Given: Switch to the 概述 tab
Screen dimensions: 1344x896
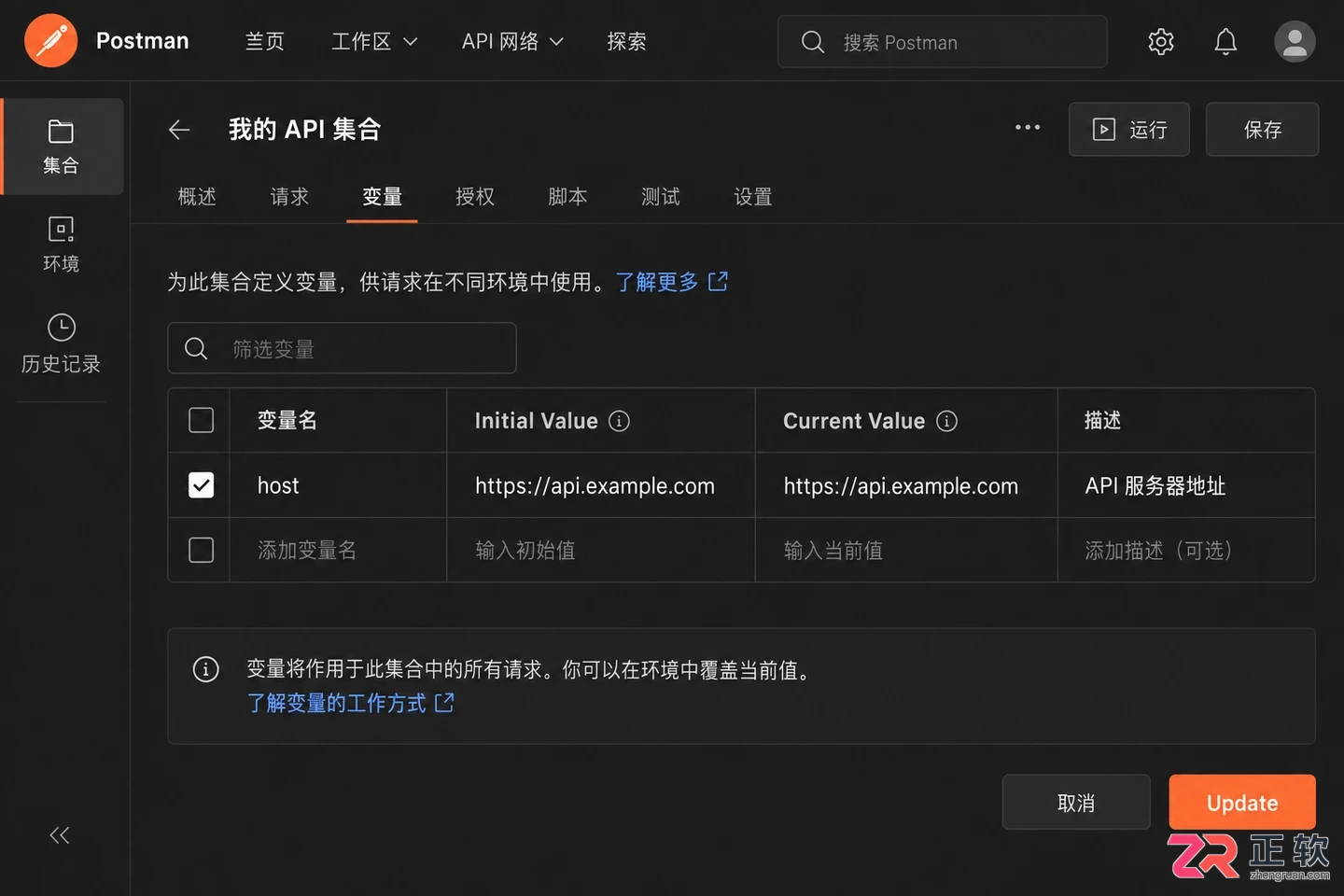Looking at the screenshot, I should point(197,197).
